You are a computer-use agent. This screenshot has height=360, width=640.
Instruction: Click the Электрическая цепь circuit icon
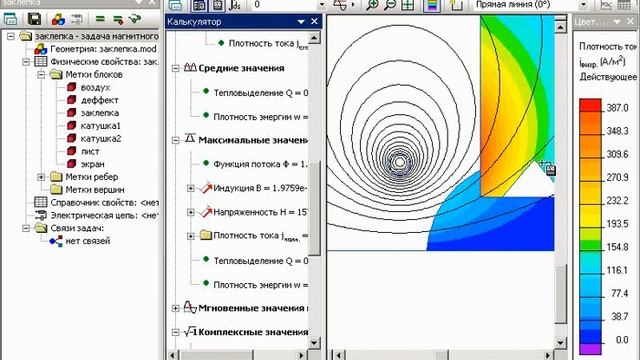point(40,215)
